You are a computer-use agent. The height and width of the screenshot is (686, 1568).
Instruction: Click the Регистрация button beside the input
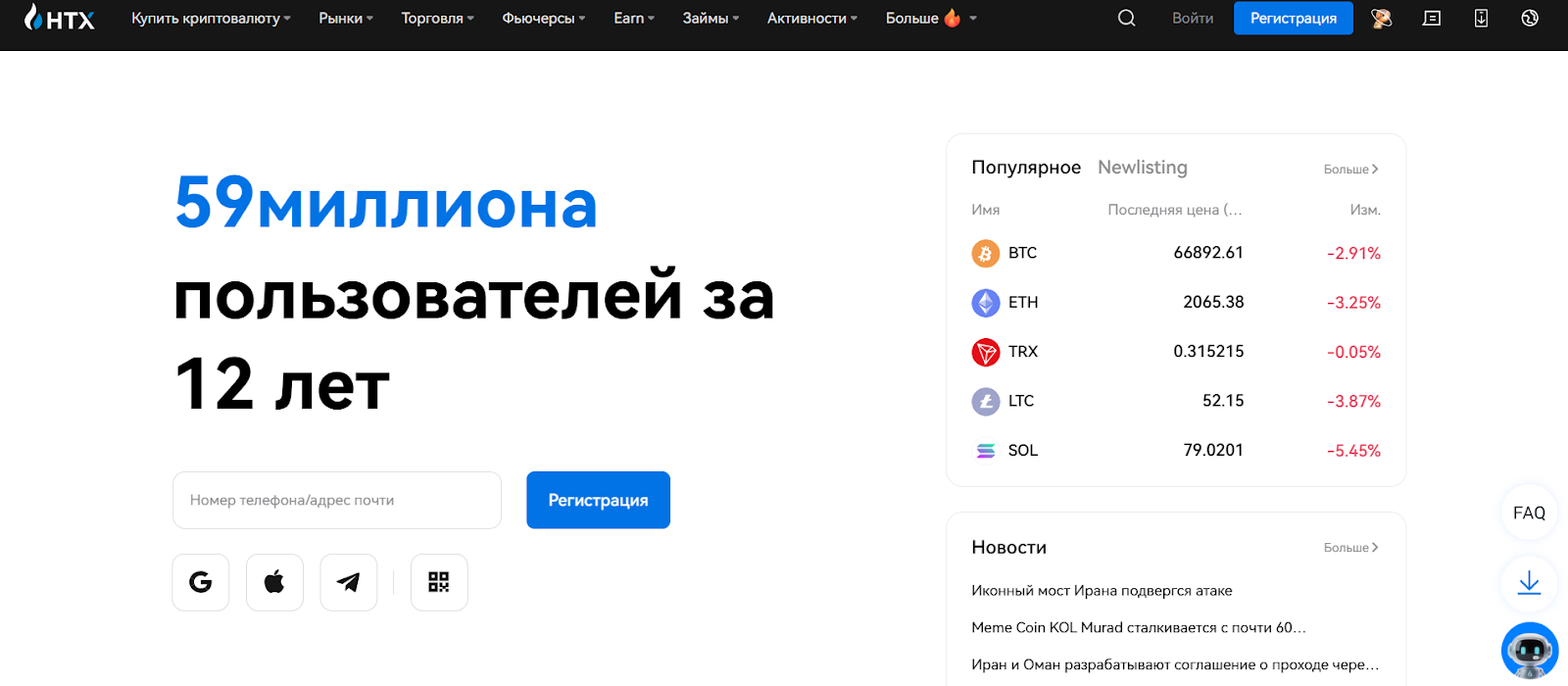[598, 500]
